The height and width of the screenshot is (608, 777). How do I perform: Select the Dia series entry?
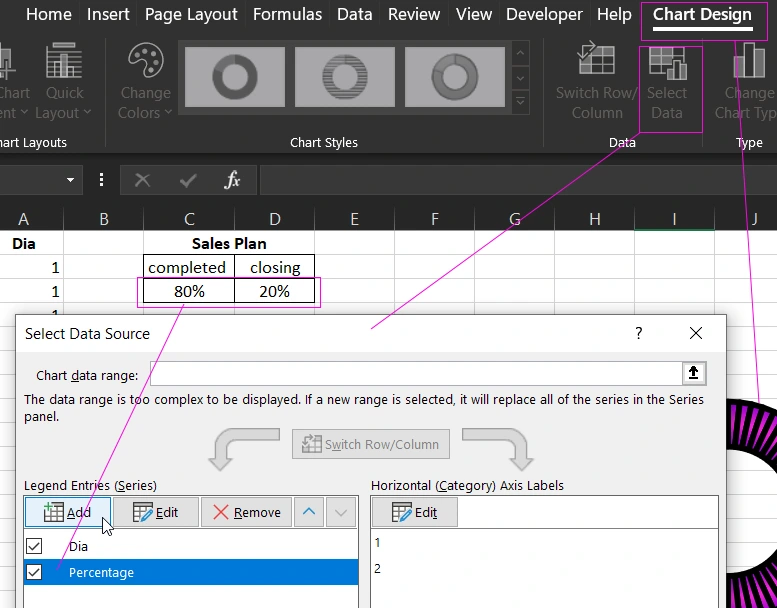[x=191, y=546]
